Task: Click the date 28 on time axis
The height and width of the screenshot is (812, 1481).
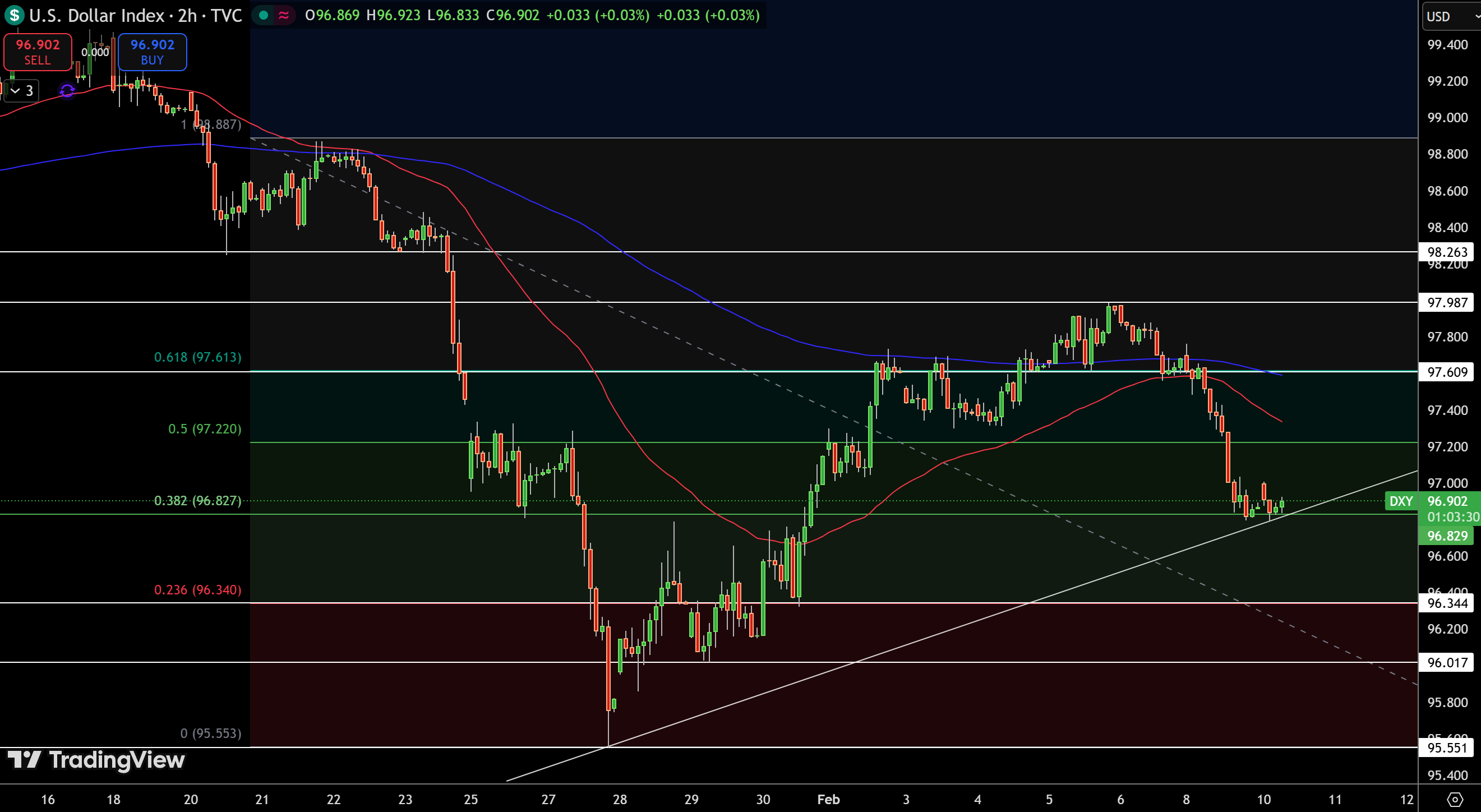Action: 620,799
